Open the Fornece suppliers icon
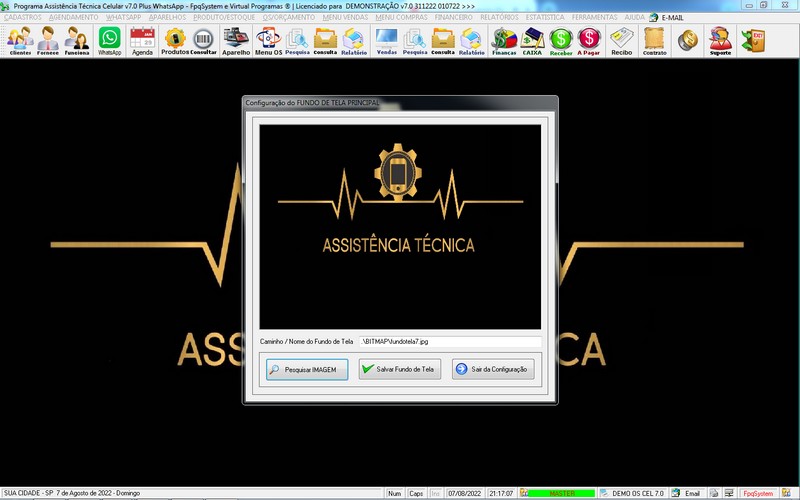The image size is (800, 500). click(48, 41)
